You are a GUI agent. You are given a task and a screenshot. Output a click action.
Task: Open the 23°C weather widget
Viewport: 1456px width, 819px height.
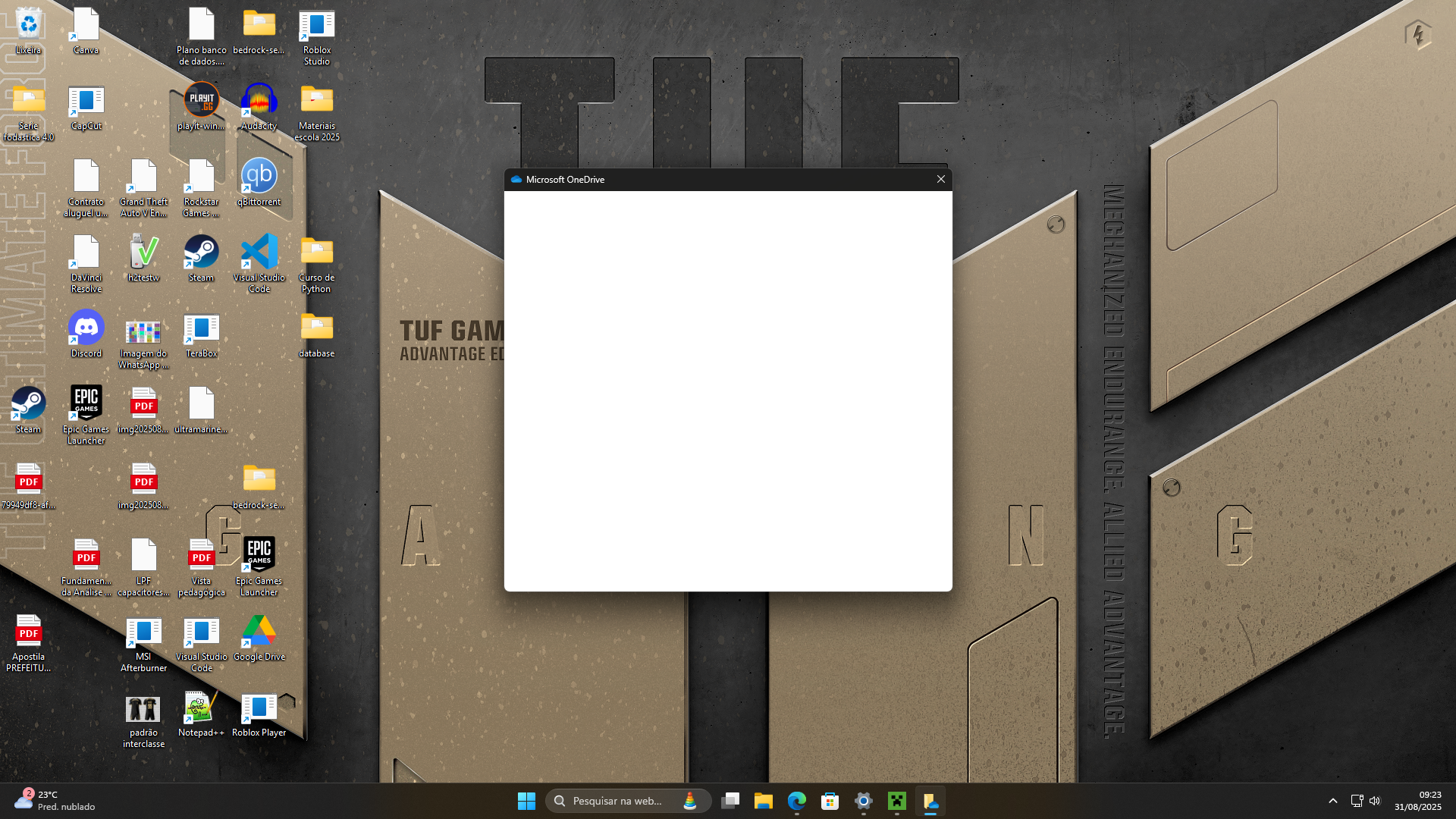[55, 801]
